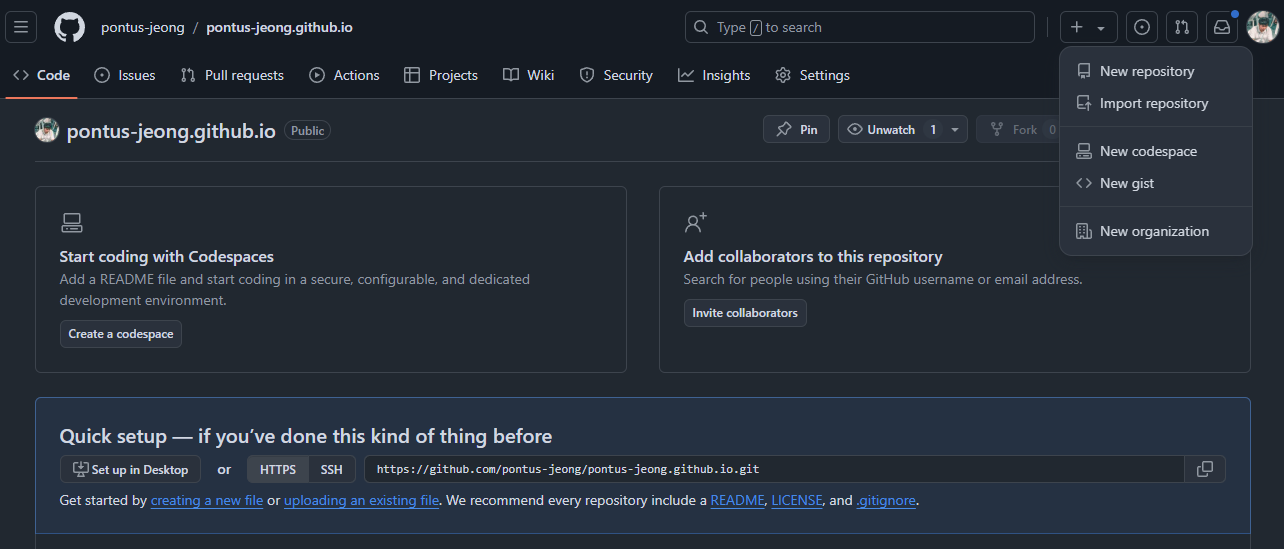Open the README link
The image size is (1284, 549).
pyautogui.click(x=737, y=500)
